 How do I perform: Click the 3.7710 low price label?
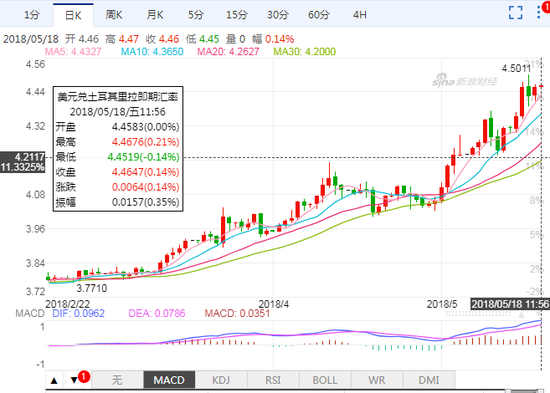click(92, 288)
